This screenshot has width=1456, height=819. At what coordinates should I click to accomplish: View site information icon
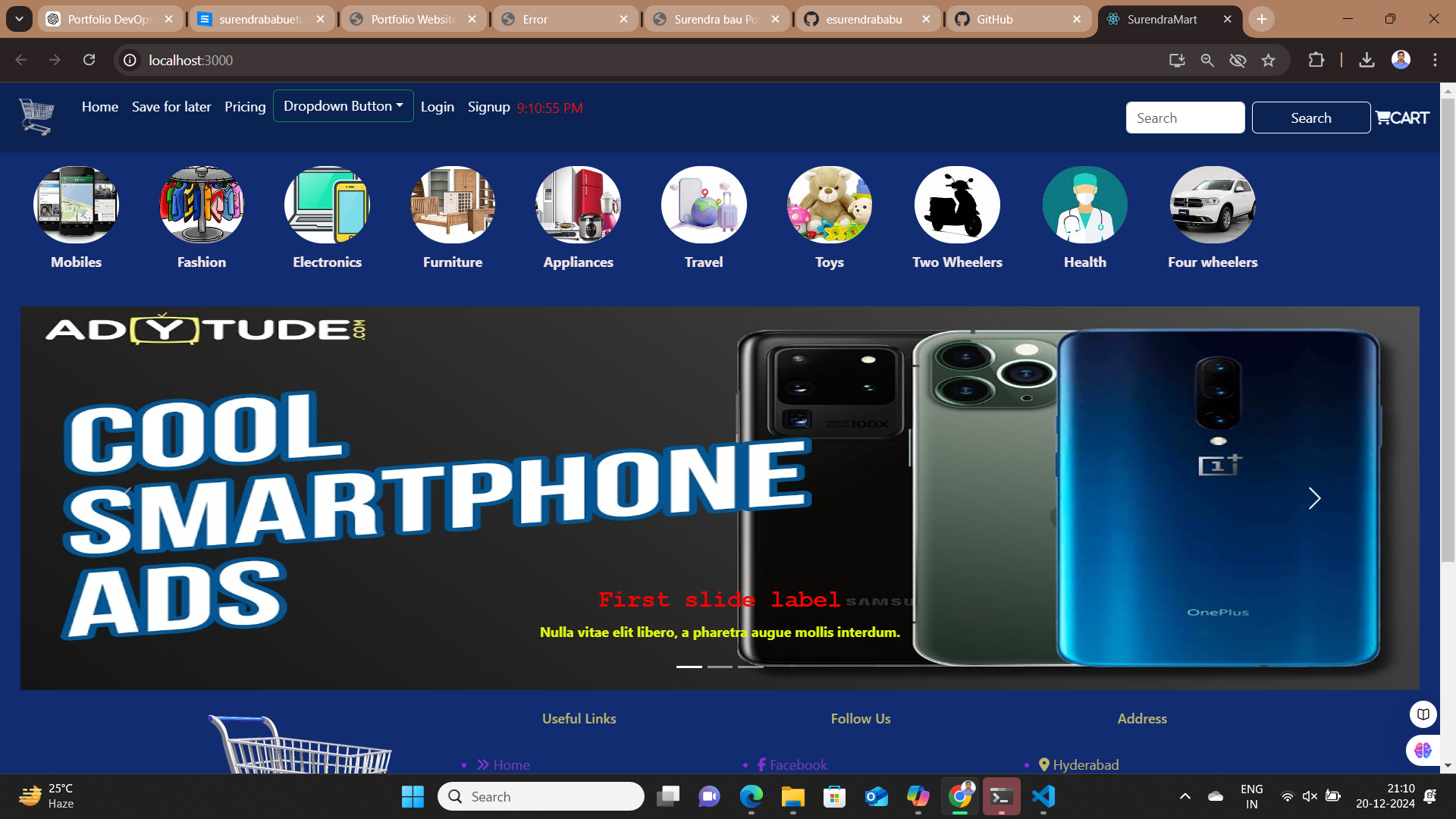130,60
